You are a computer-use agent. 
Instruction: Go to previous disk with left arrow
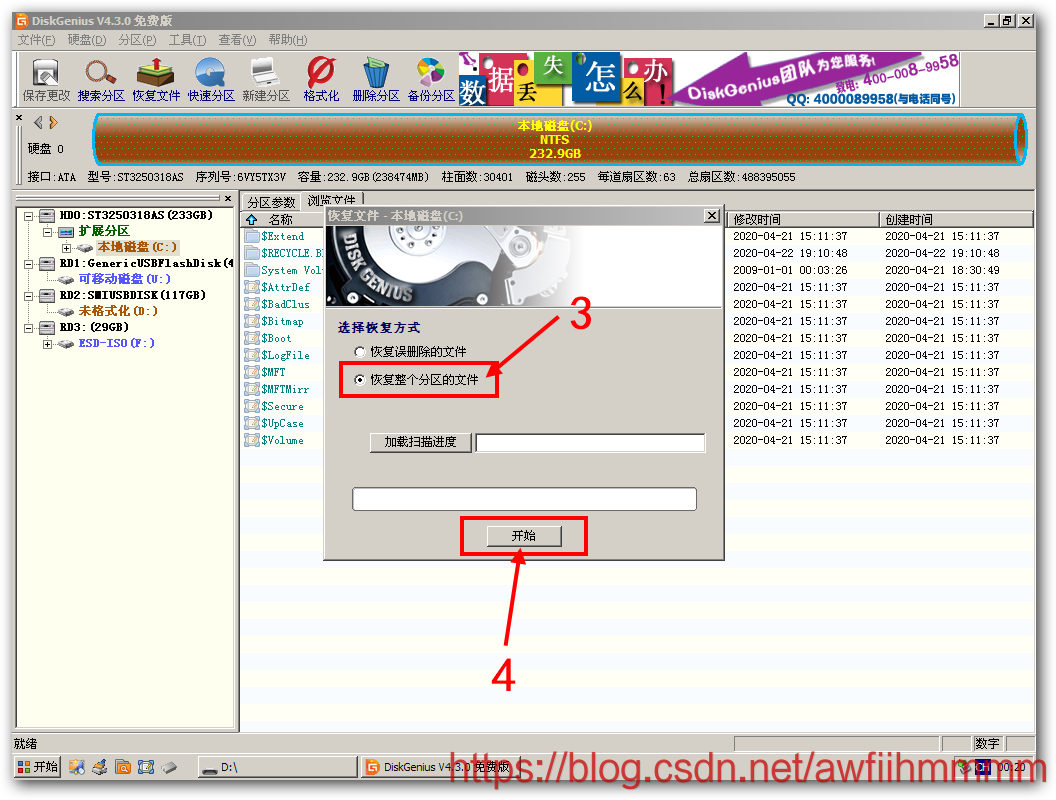pyautogui.click(x=38, y=123)
